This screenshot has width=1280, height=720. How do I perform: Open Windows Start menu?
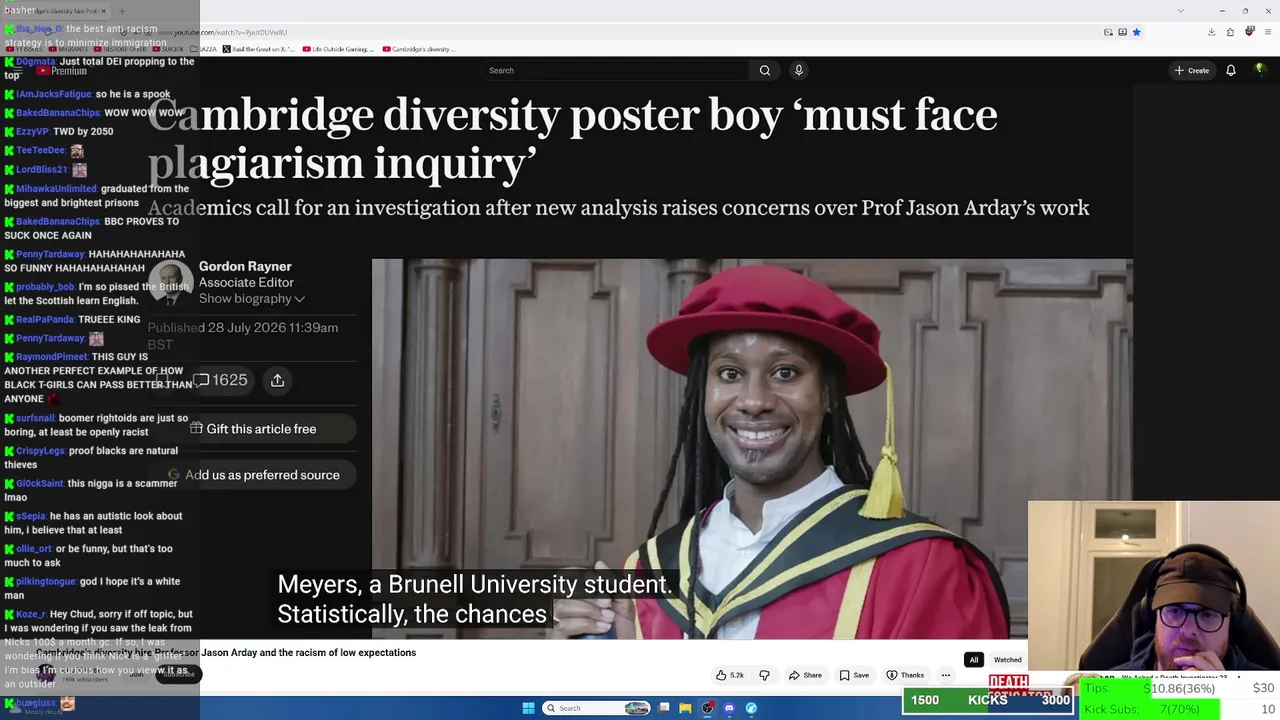click(x=528, y=708)
